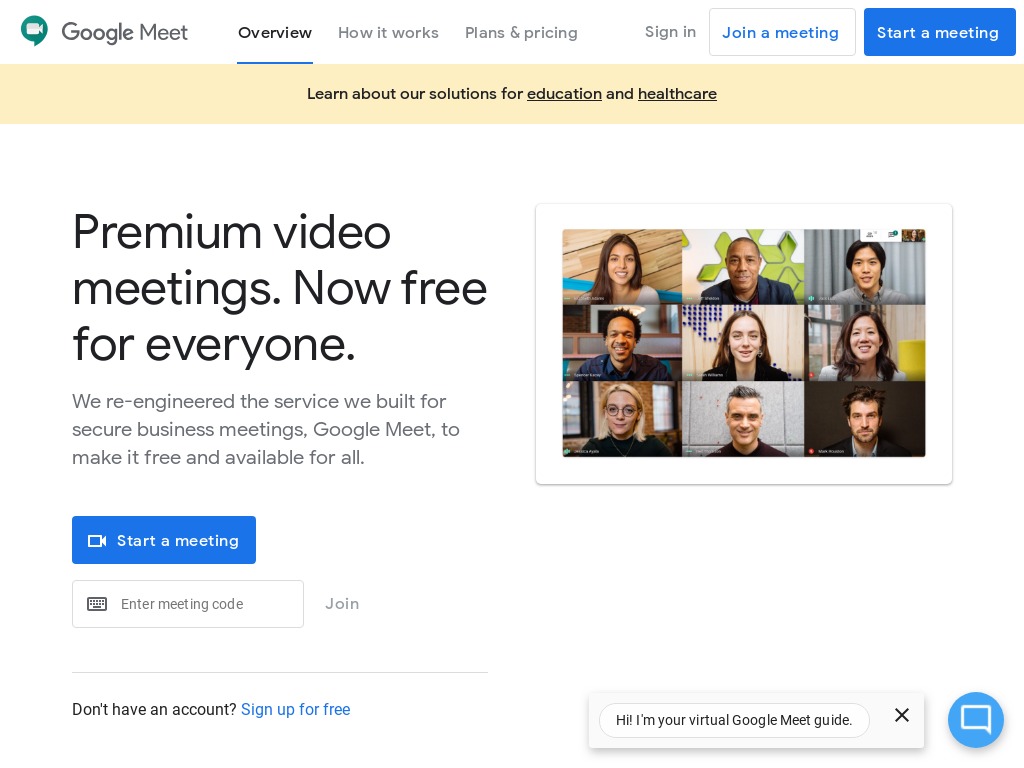Open the healthcare solutions link
This screenshot has height=768, width=1024.
pyautogui.click(x=677, y=93)
